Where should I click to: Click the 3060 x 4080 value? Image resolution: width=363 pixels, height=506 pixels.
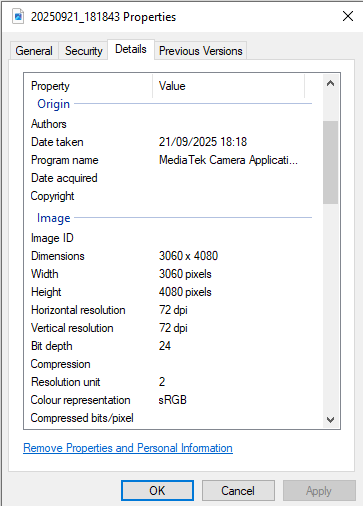click(188, 256)
